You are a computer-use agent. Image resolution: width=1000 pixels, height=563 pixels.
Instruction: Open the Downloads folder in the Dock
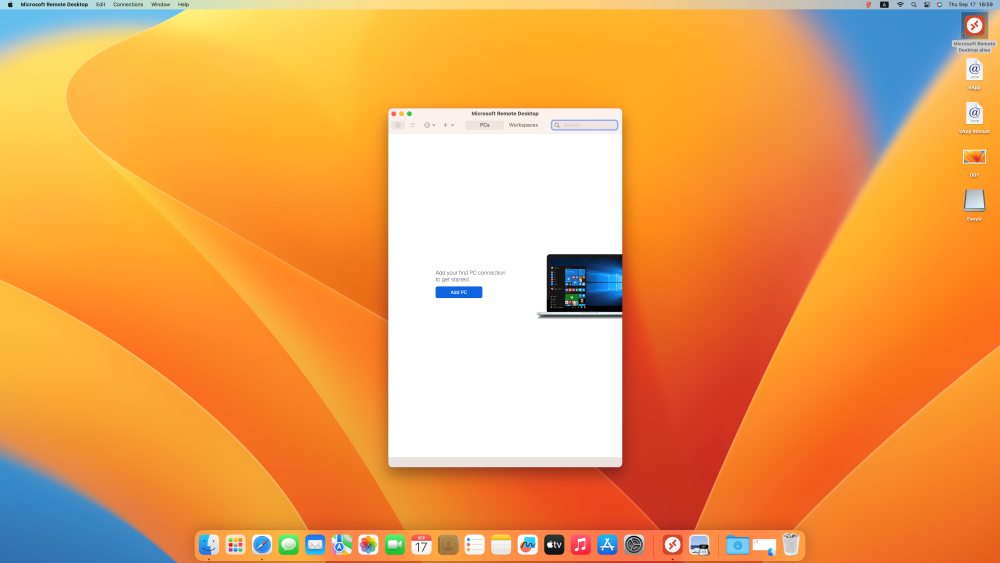[737, 545]
